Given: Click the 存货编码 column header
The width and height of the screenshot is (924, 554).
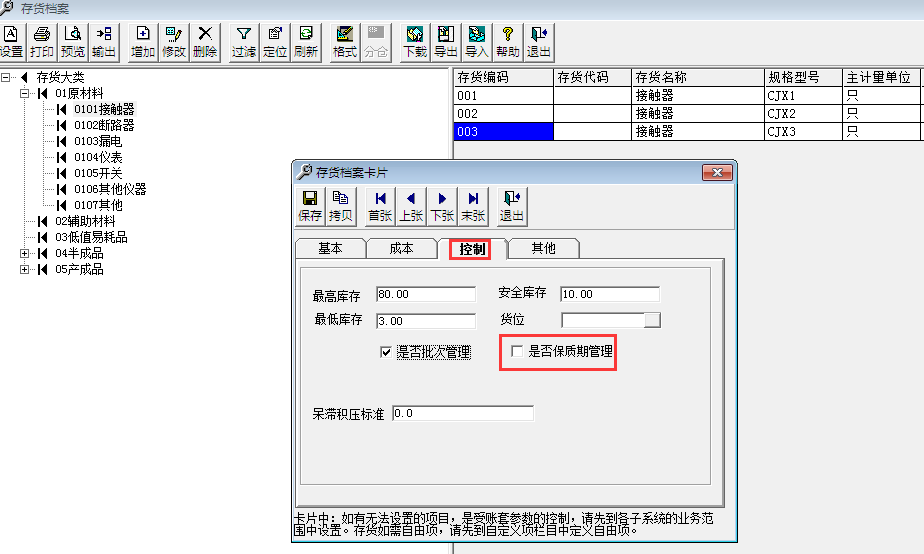Looking at the screenshot, I should click(503, 77).
